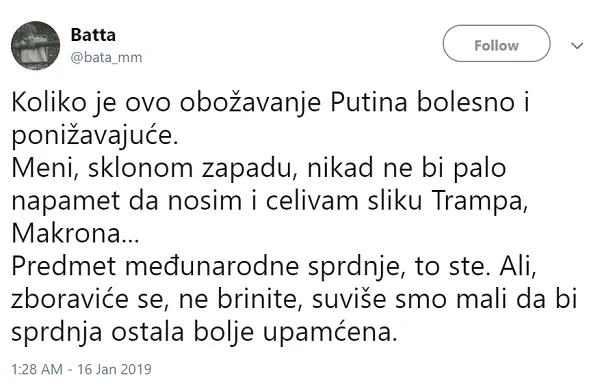Click the word Putina in the tweet
The height and width of the screenshot is (390, 600).
[x=368, y=103]
